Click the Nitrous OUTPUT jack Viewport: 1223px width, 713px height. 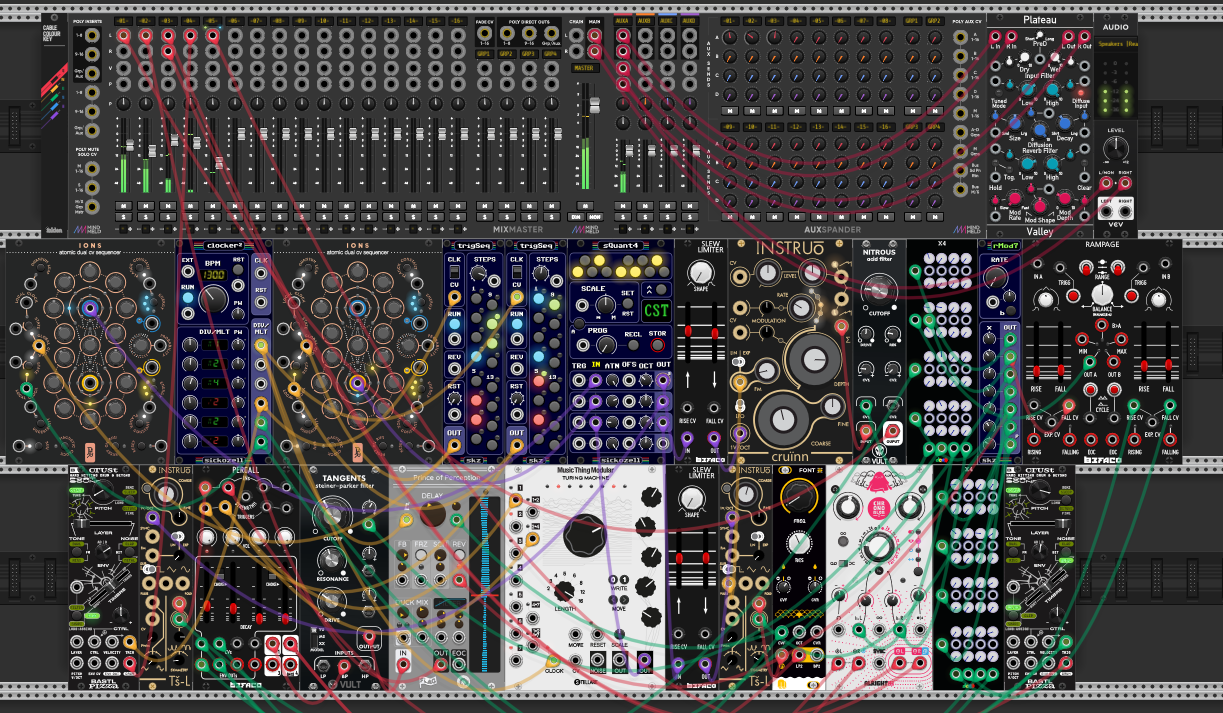coord(892,431)
